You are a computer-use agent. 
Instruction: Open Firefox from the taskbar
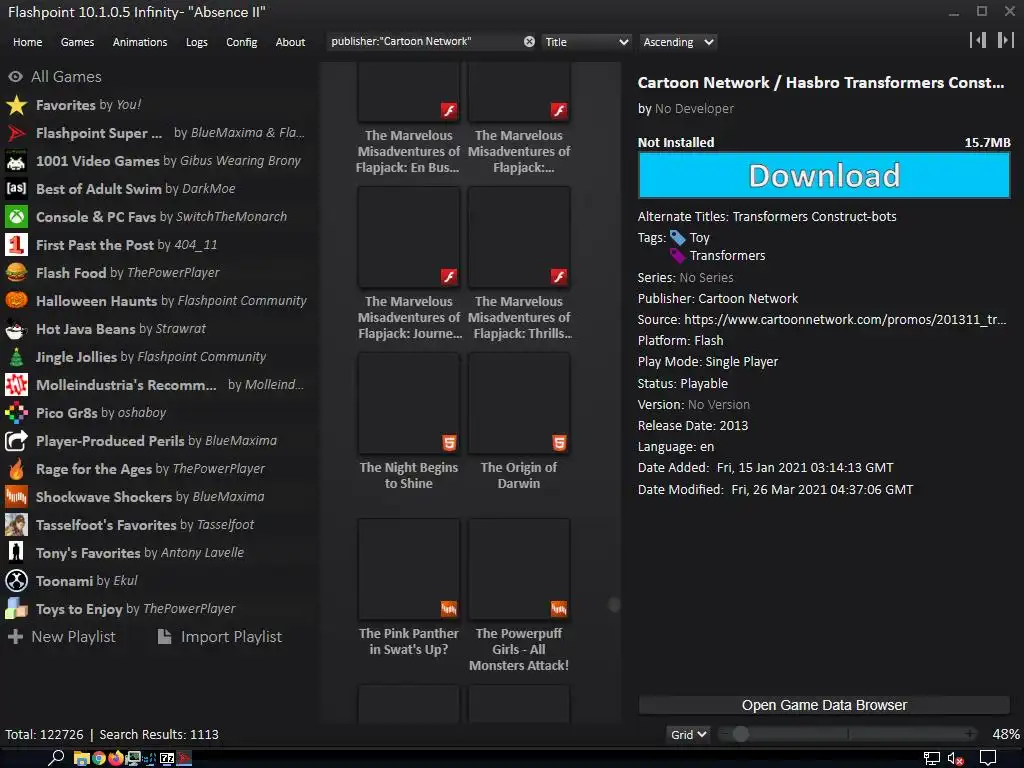(x=116, y=758)
